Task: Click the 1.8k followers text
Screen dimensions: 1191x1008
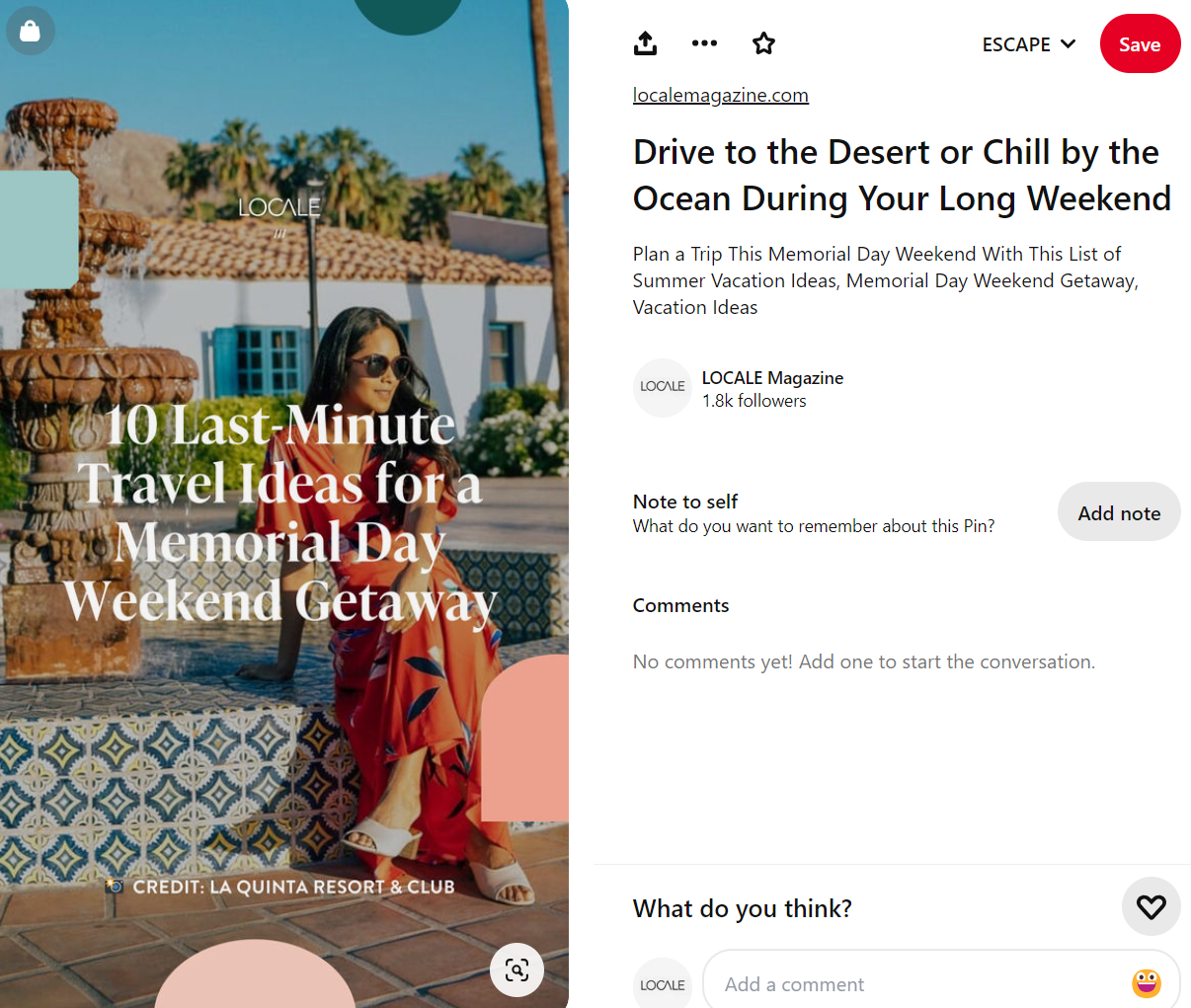Action: pyautogui.click(x=754, y=401)
